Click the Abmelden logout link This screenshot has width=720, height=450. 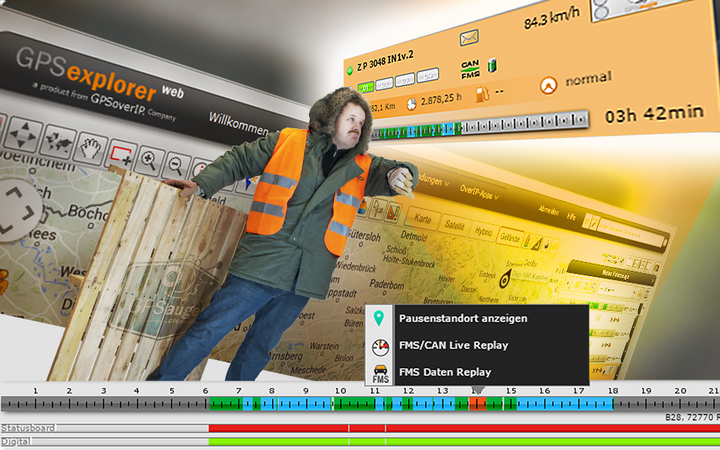[549, 211]
